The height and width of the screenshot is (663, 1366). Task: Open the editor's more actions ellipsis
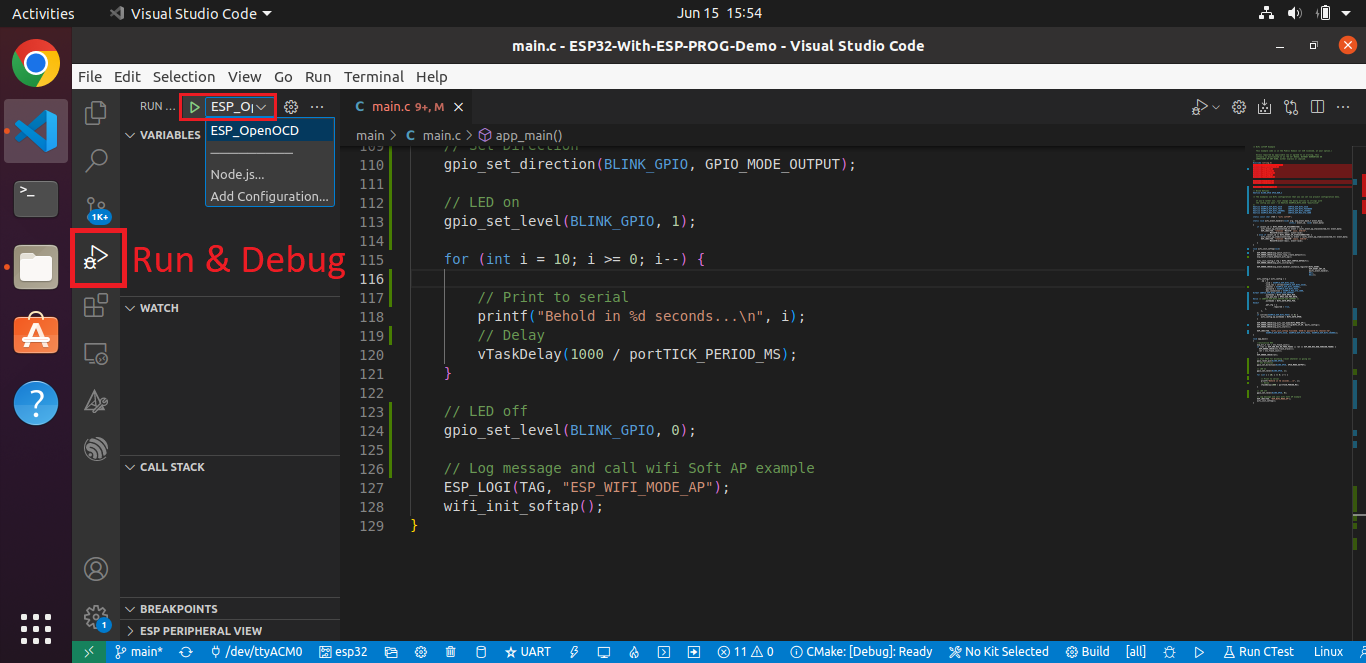coord(1343,107)
